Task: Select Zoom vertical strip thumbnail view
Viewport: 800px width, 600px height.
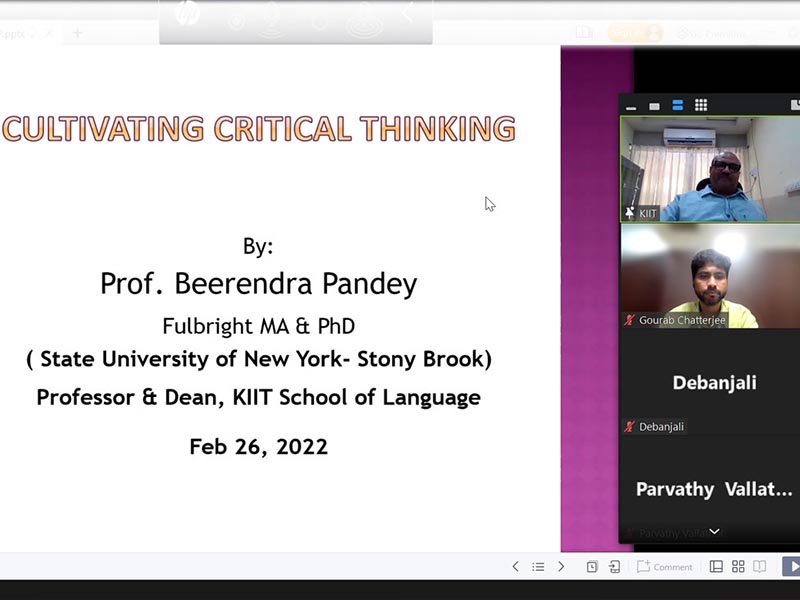Action: pyautogui.click(x=677, y=105)
